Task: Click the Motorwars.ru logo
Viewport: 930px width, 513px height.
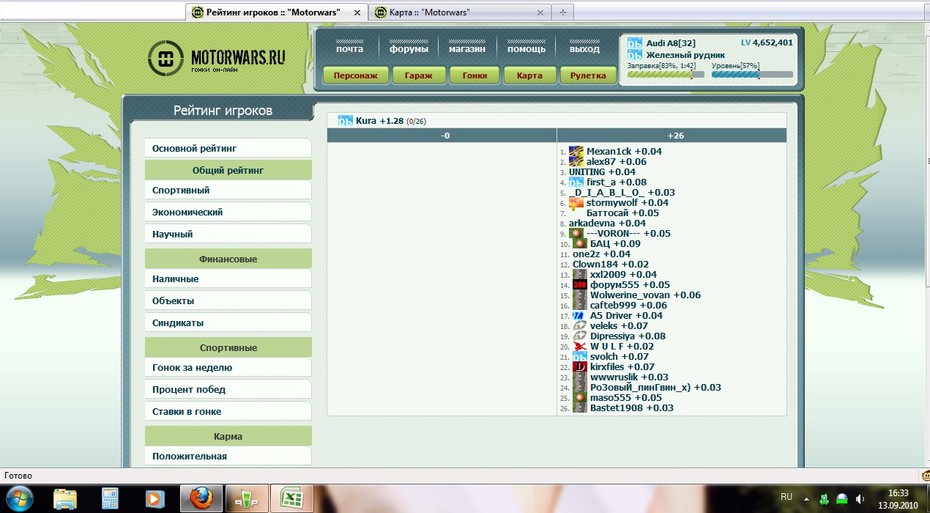Action: click(216, 59)
